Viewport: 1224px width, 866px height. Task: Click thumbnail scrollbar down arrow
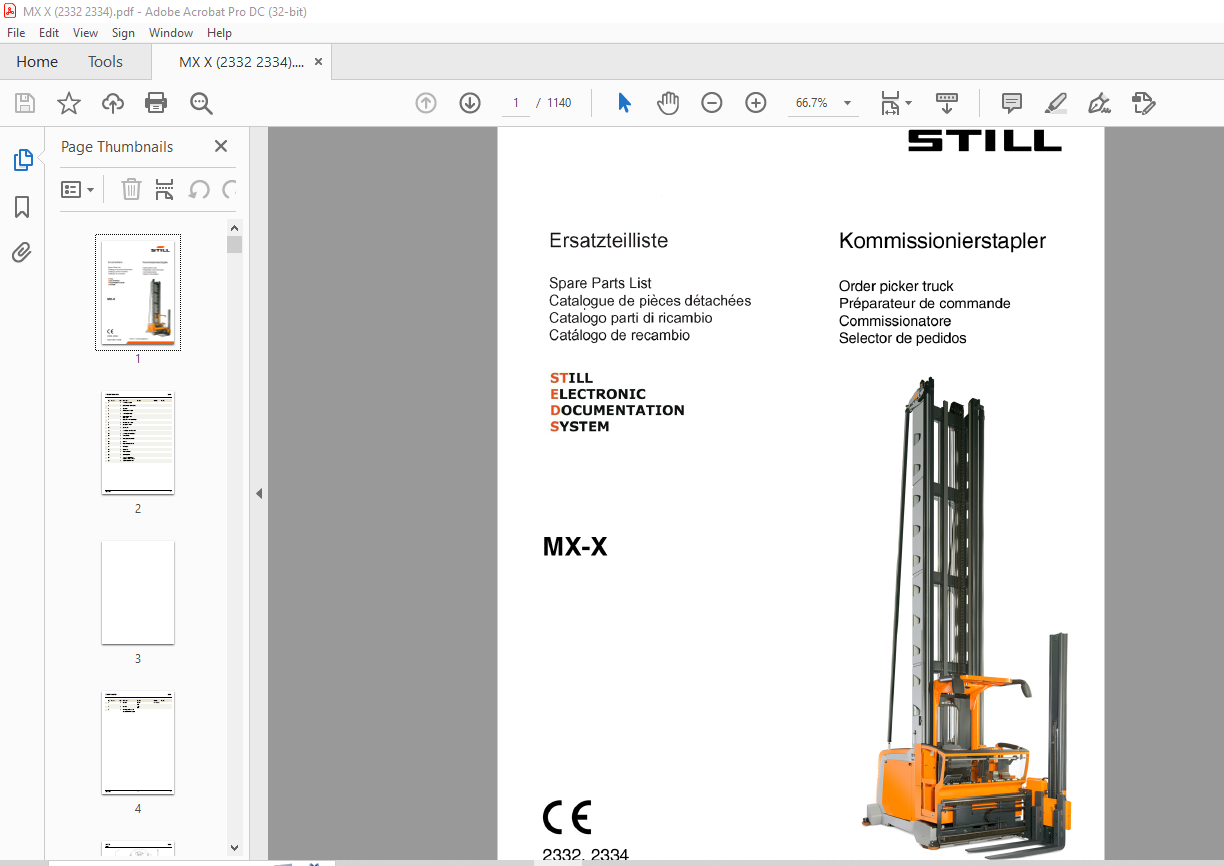[235, 847]
